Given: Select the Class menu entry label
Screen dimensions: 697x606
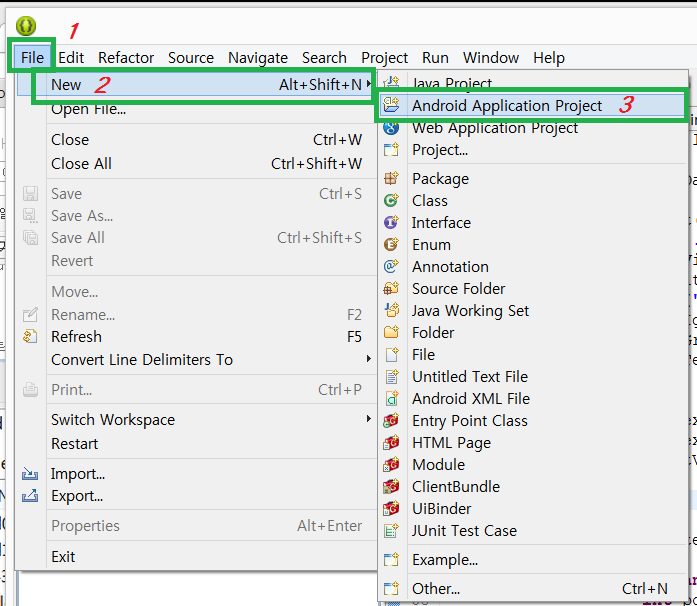Looking at the screenshot, I should [x=429, y=201].
